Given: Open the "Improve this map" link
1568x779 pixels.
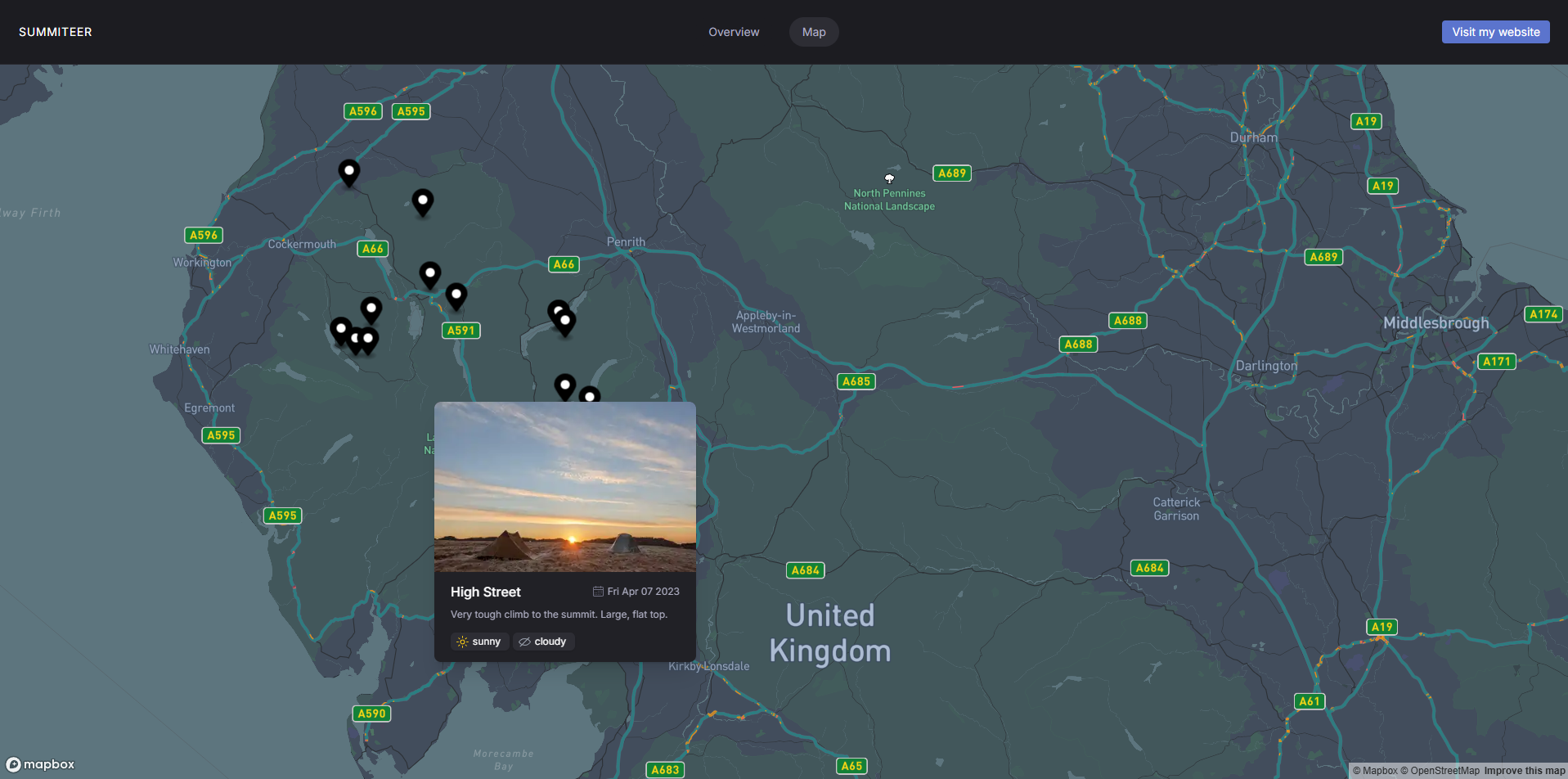Looking at the screenshot, I should tap(1525, 770).
